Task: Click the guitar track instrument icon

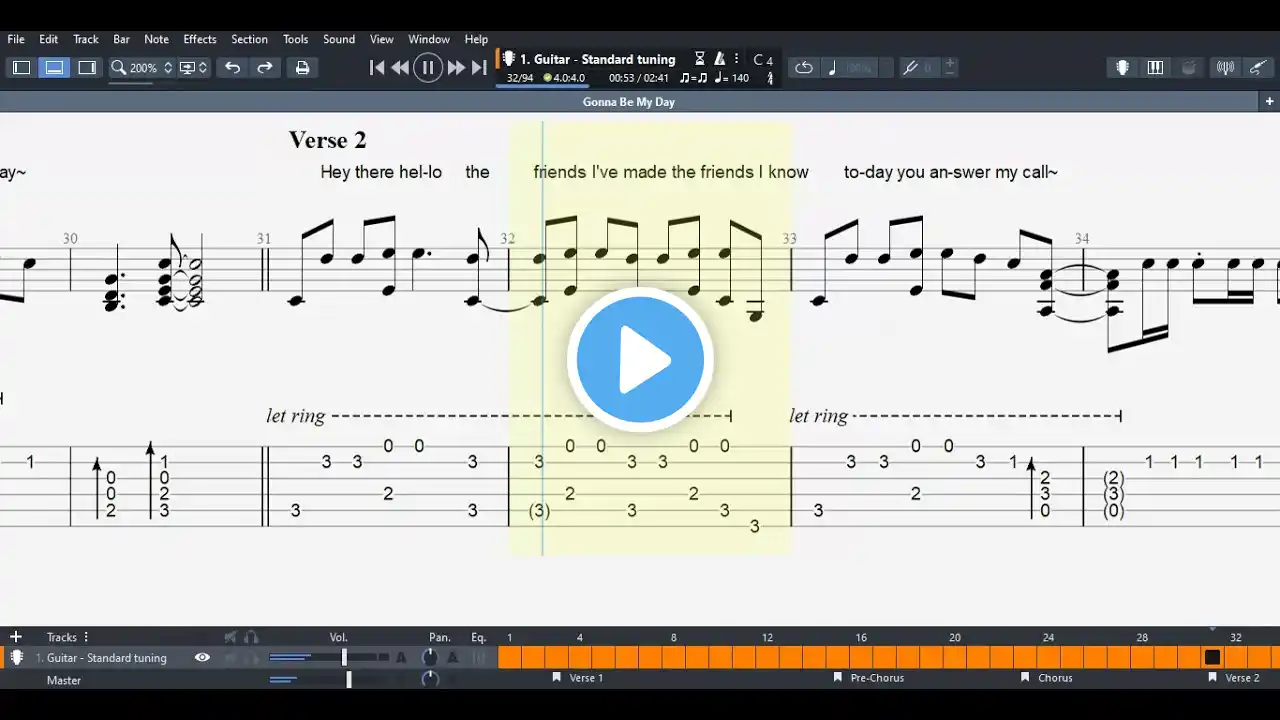Action: tap(16, 658)
